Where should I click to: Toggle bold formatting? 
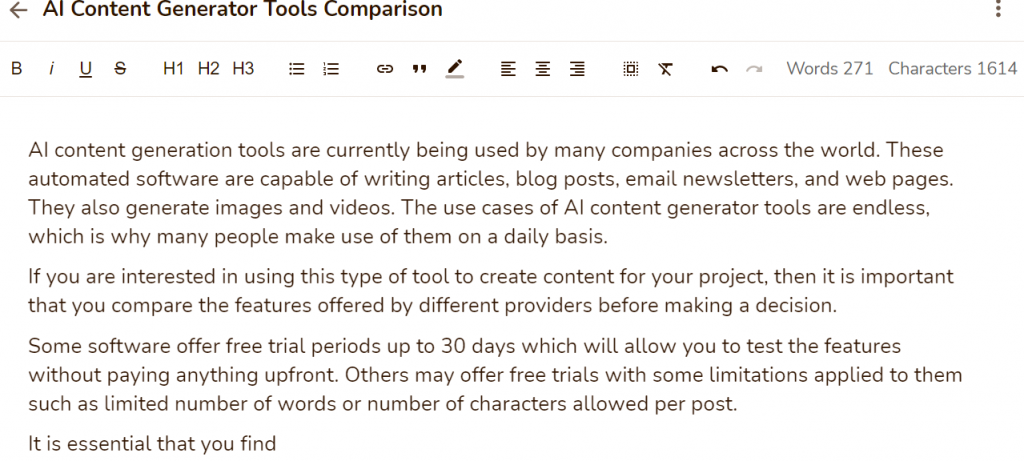pos(17,69)
